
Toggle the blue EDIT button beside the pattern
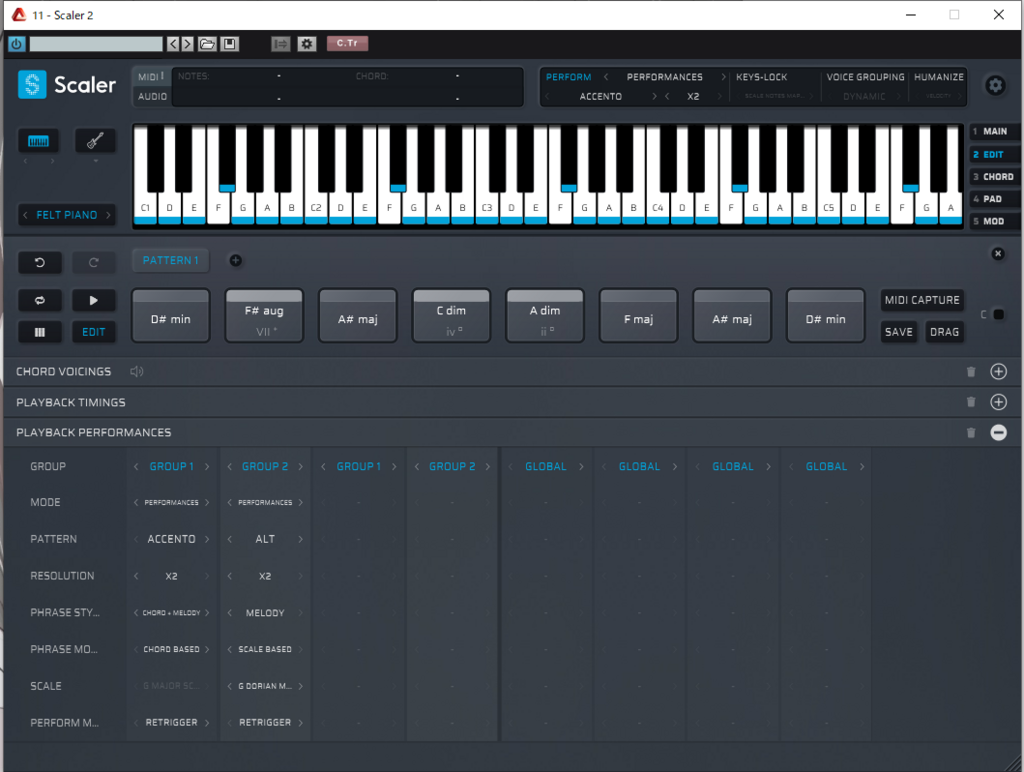tap(93, 332)
